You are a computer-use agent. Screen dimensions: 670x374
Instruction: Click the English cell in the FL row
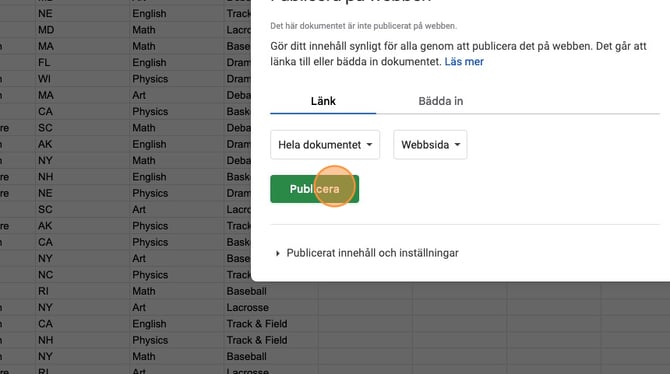coord(177,62)
